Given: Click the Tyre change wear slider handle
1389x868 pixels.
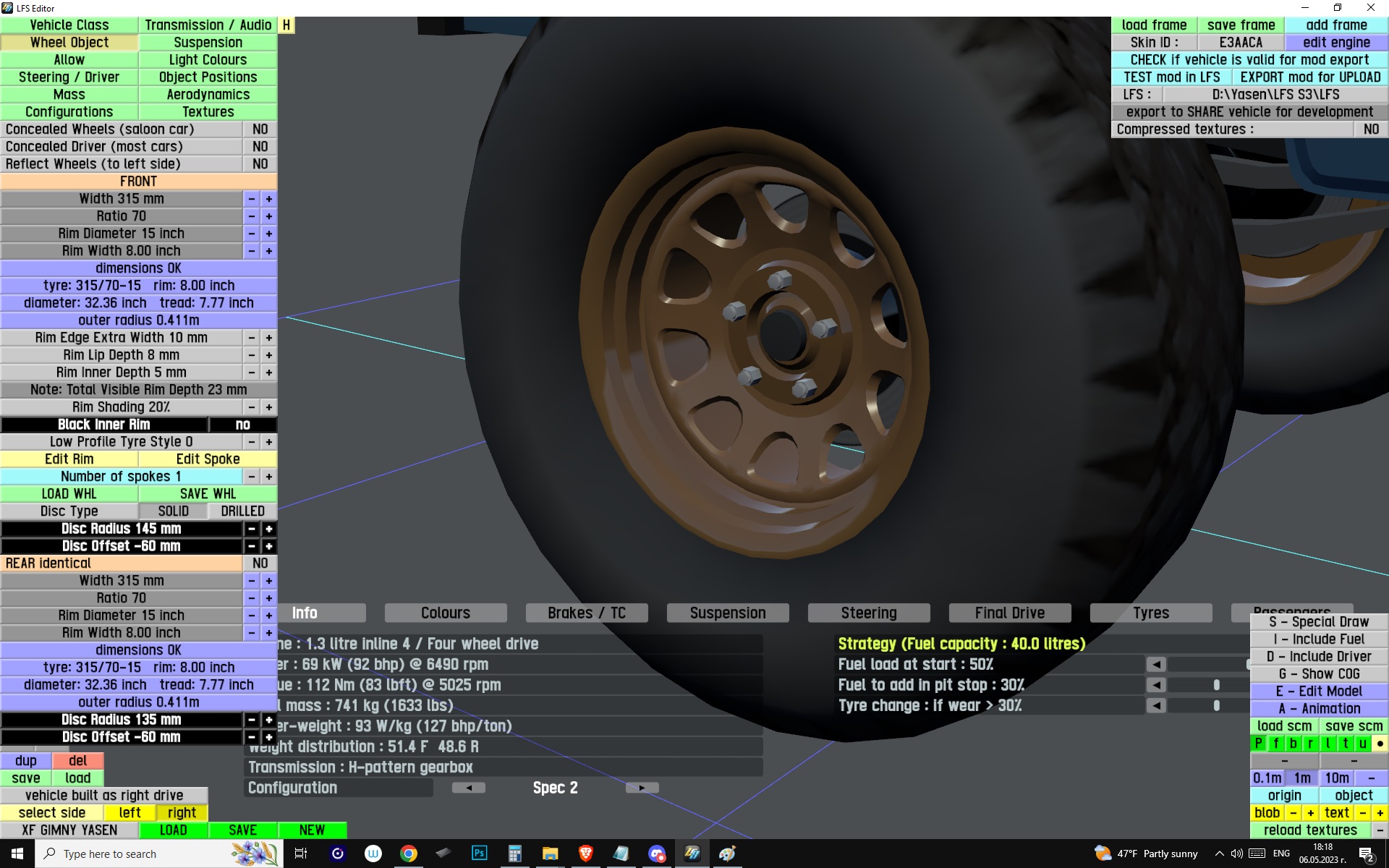Looking at the screenshot, I should 1217,705.
